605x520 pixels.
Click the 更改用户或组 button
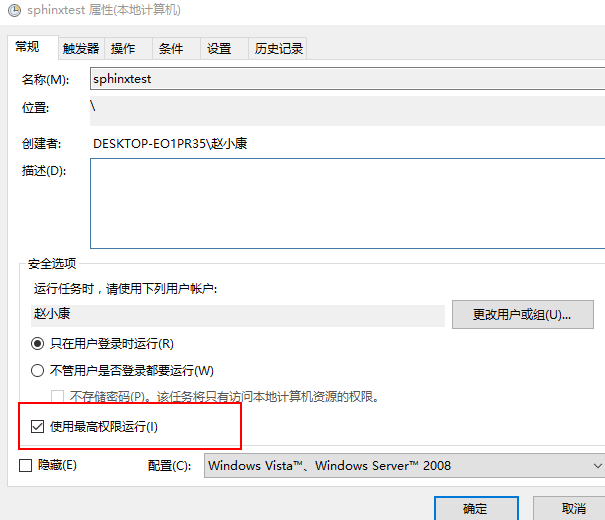(x=522, y=315)
